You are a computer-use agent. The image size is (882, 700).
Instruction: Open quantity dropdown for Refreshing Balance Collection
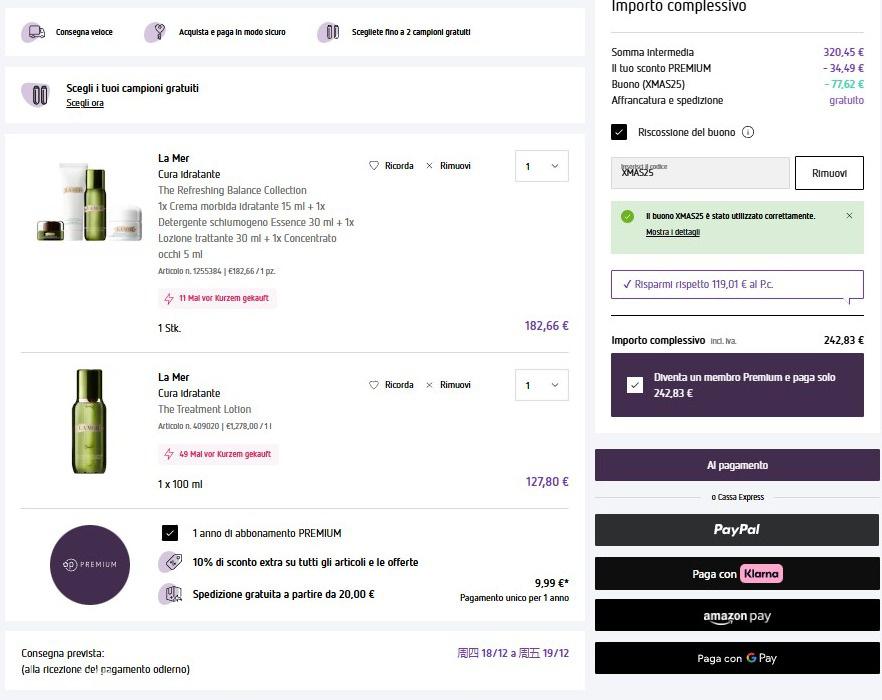pyautogui.click(x=541, y=166)
